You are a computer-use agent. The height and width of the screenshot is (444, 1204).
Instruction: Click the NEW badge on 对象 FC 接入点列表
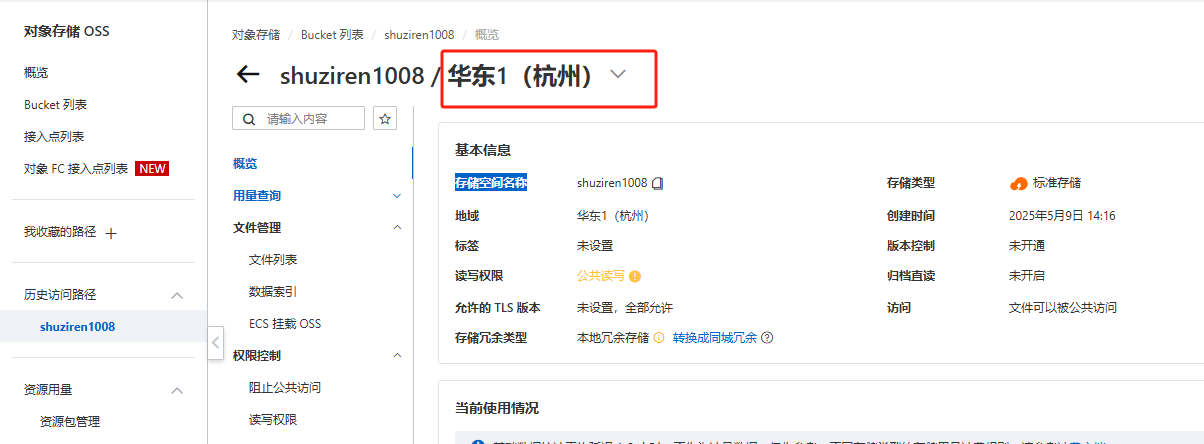tap(152, 168)
